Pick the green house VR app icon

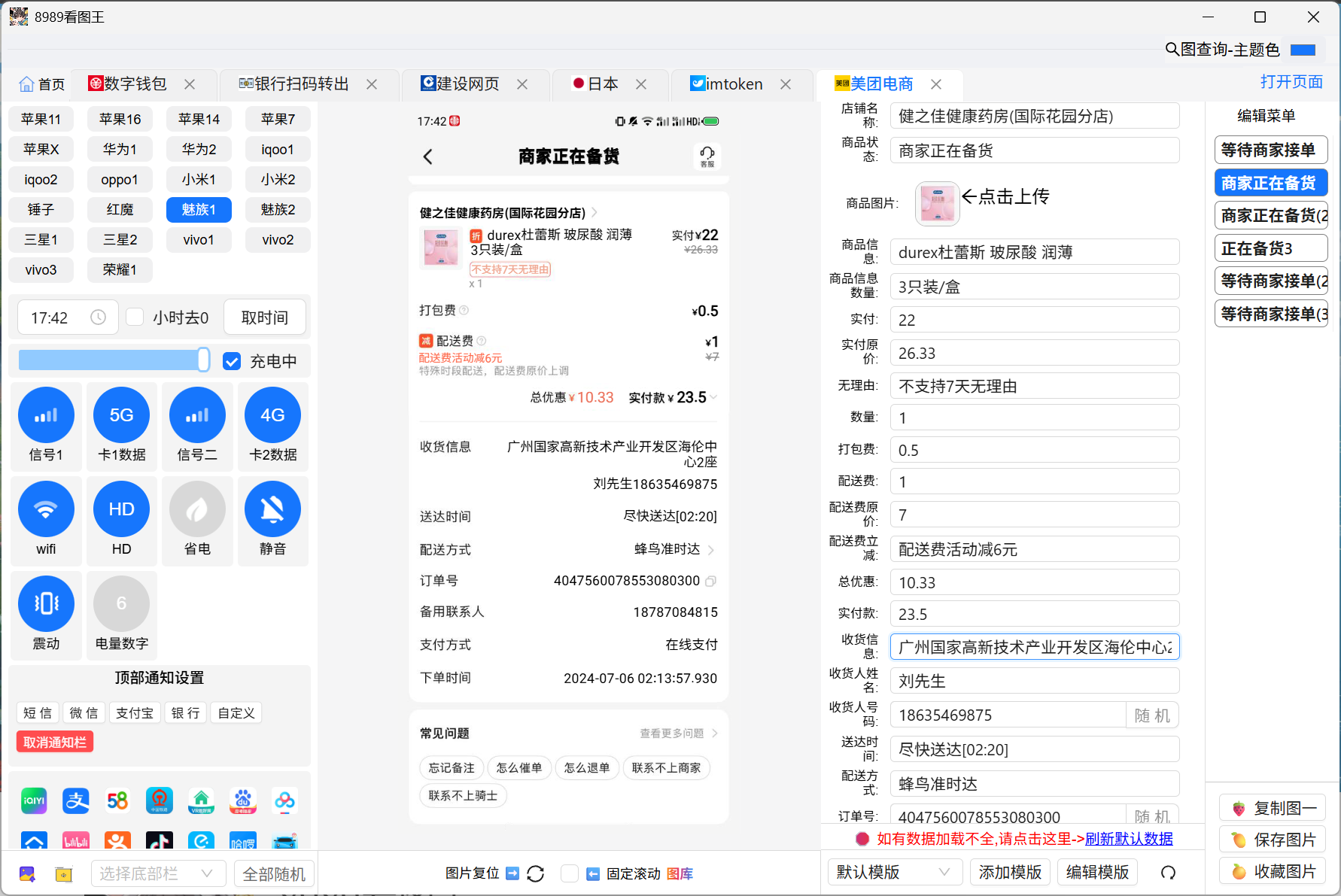point(201,800)
